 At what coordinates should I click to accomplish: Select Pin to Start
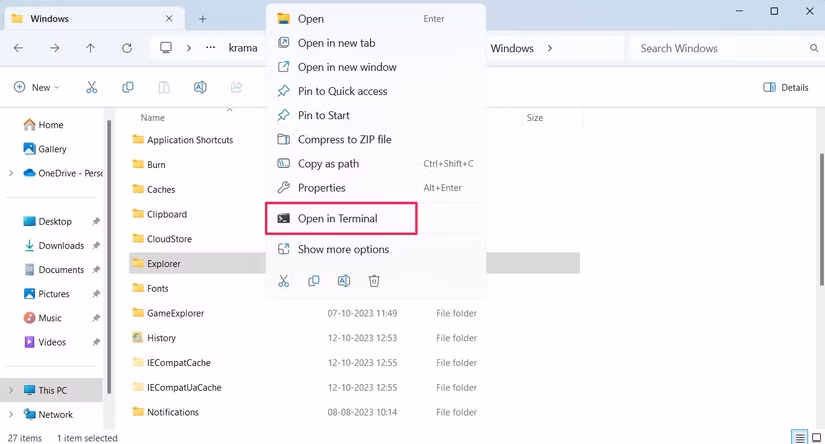[376, 116]
